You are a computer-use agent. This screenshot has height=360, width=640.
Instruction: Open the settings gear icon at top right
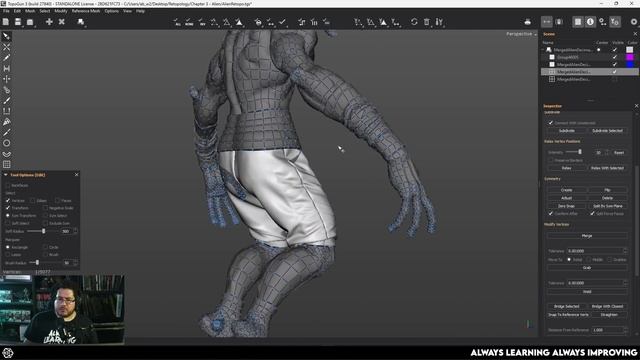634,22
